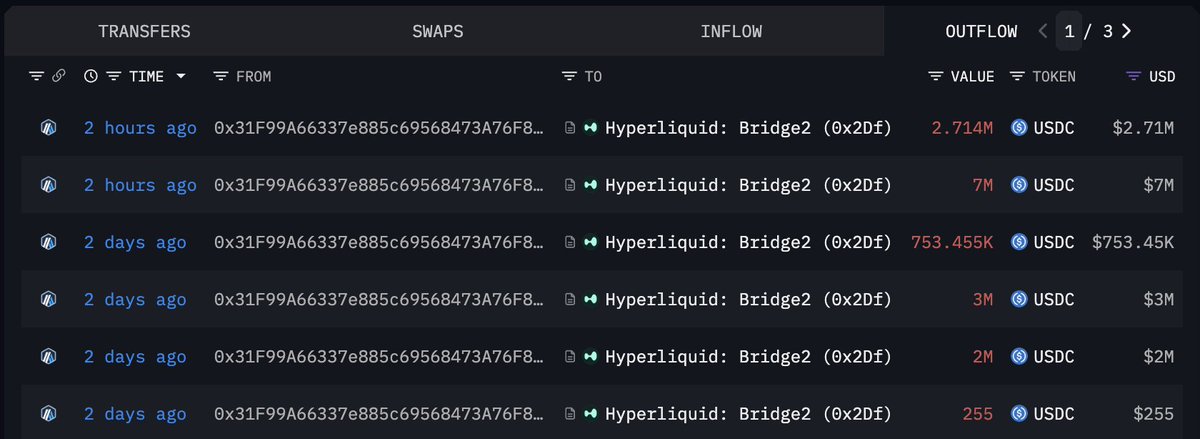Image resolution: width=1200 pixels, height=439 pixels.
Task: Switch to the SWAPS tab
Action: click(x=438, y=31)
